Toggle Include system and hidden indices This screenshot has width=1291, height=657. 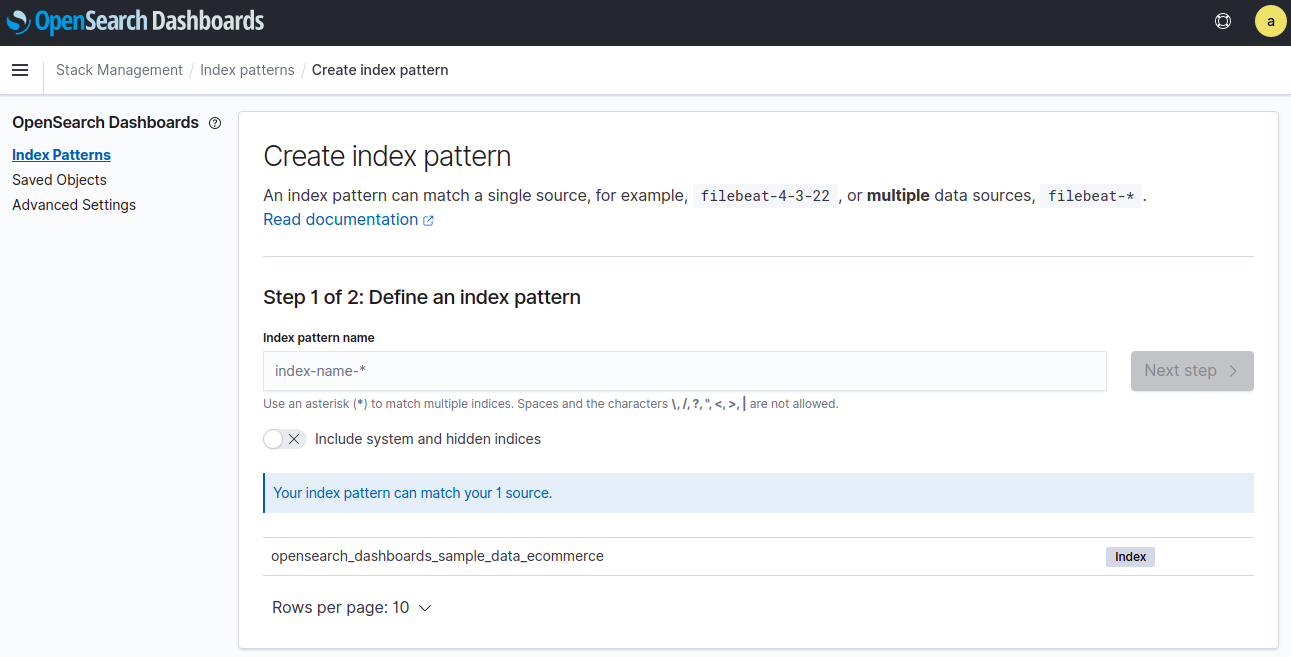pyautogui.click(x=284, y=439)
